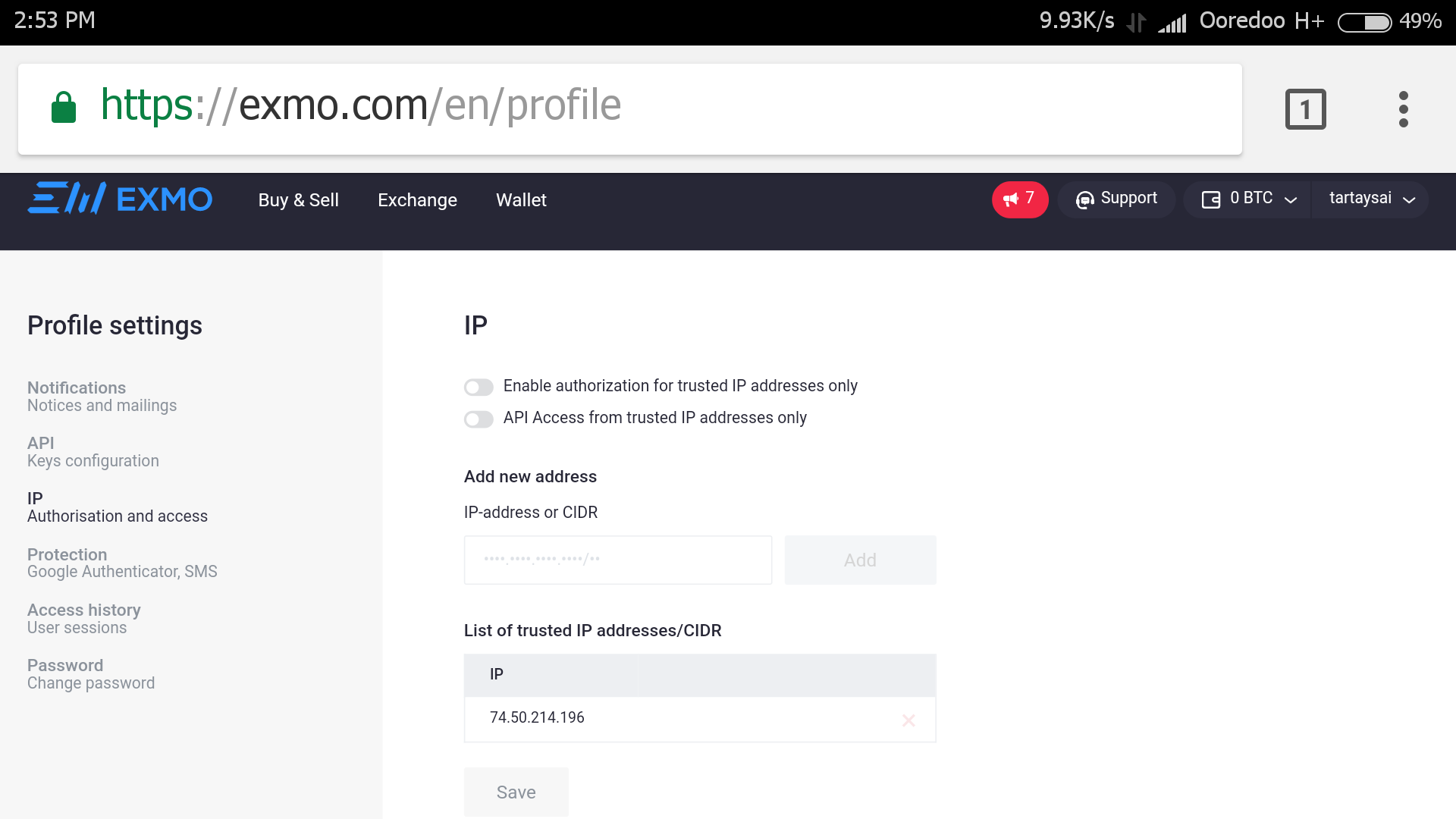Click the wallet BTC icon
This screenshot has width=1456, height=819.
point(1211,199)
